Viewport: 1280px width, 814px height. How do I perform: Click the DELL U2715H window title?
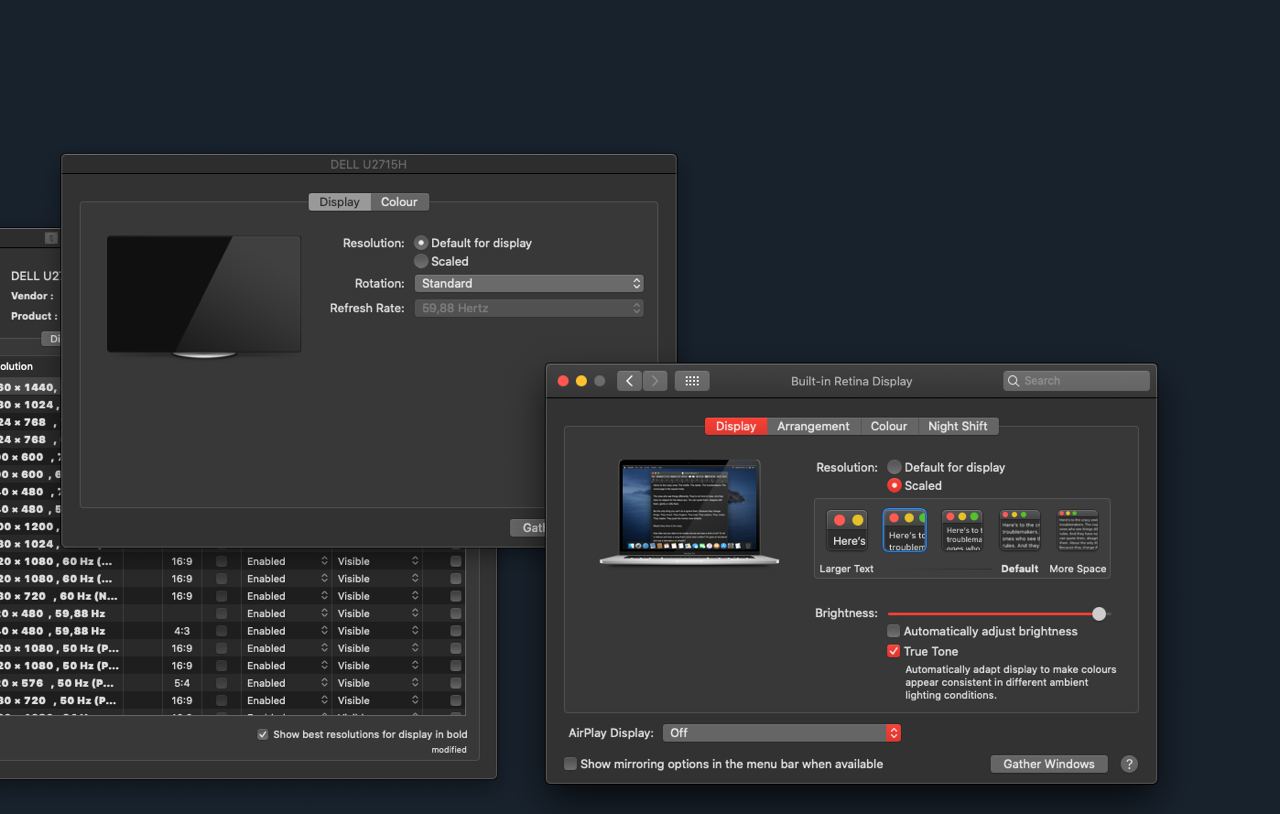(x=369, y=165)
